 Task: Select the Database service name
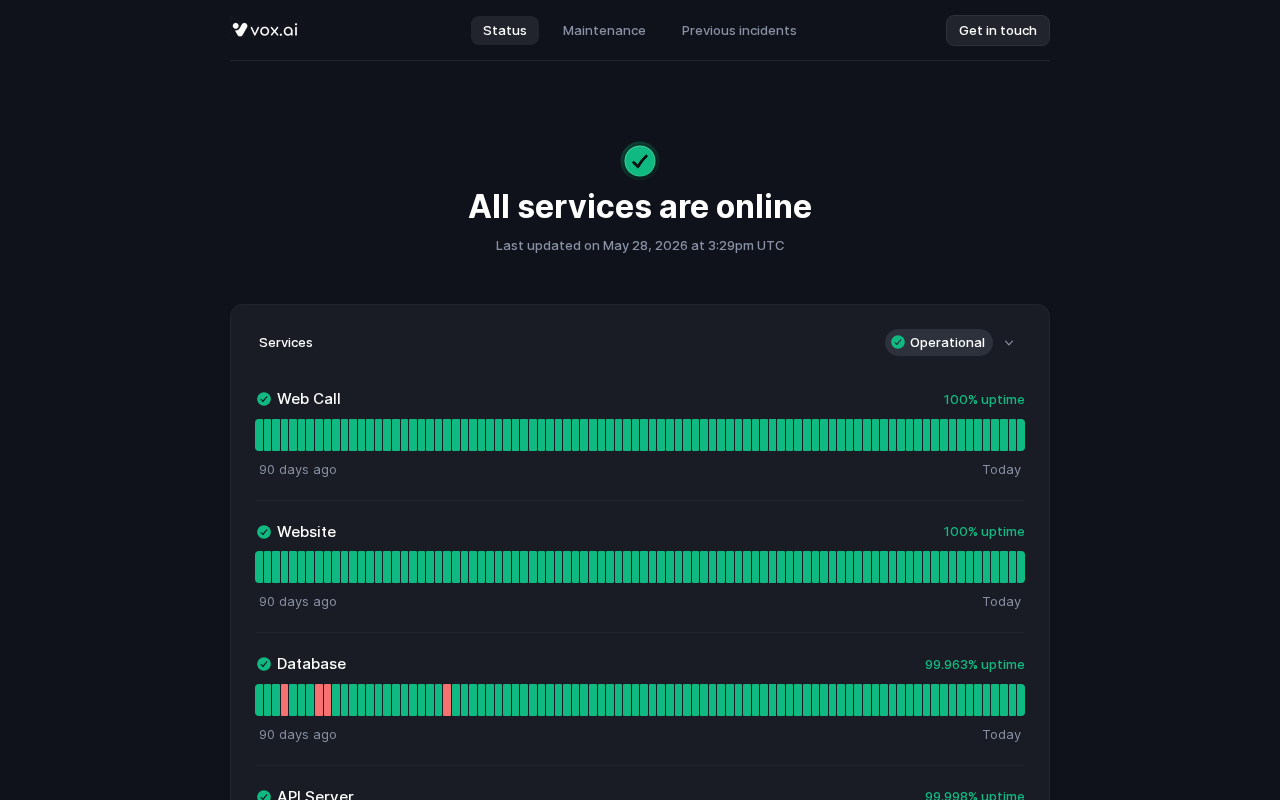coord(311,664)
